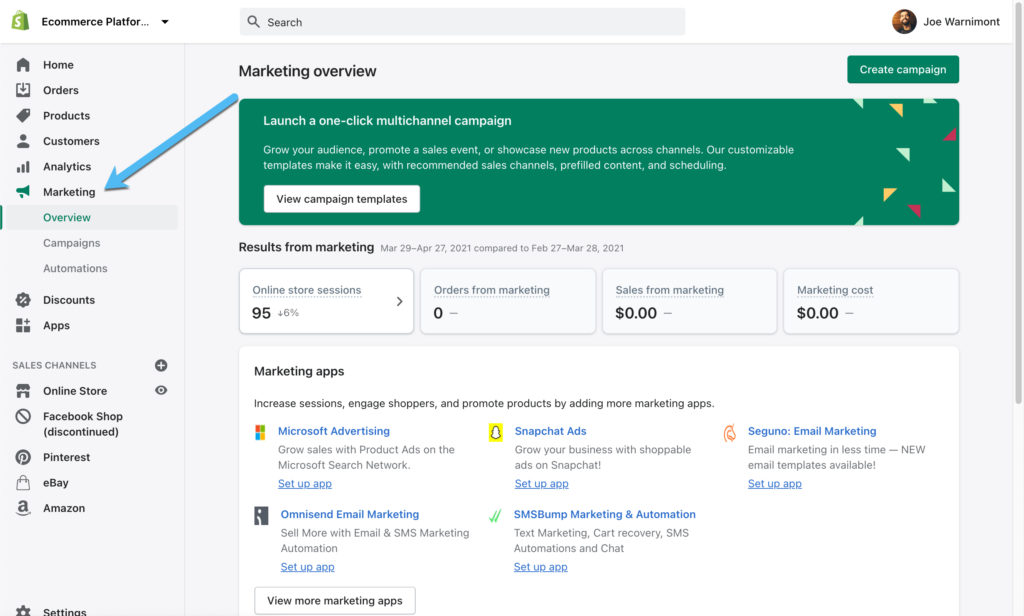The image size is (1024, 616).
Task: Click the Customers person icon
Action: [24, 141]
